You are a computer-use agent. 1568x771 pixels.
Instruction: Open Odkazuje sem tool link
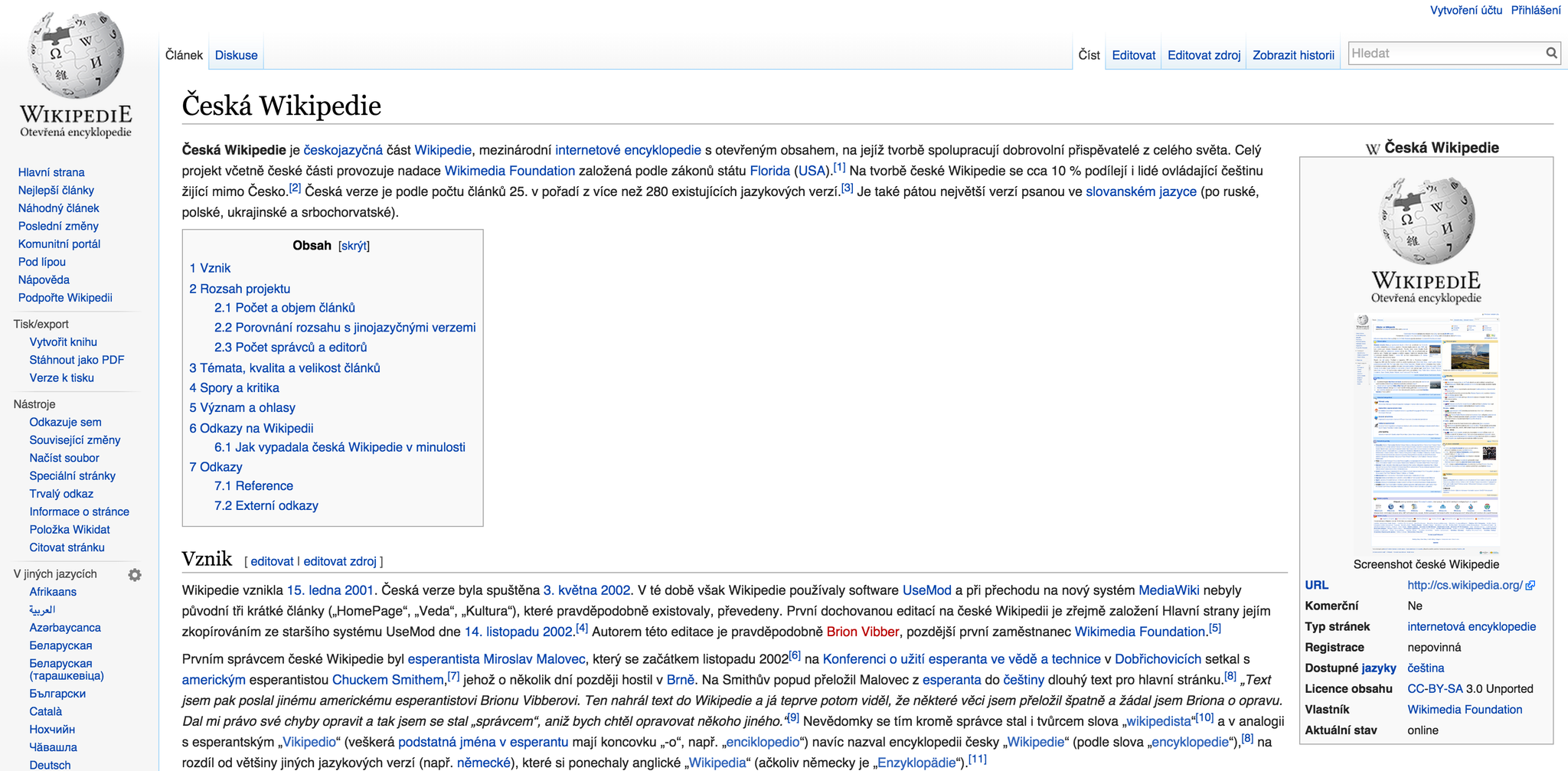(x=65, y=423)
